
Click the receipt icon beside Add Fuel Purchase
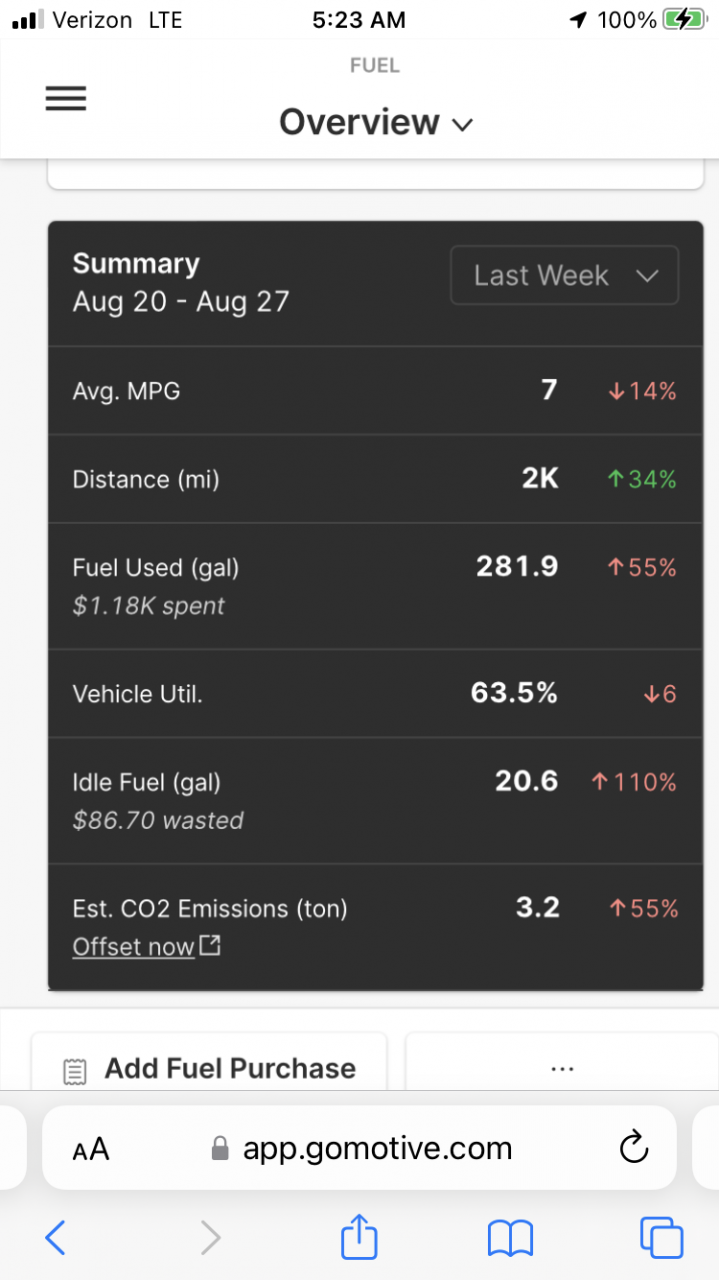(x=74, y=1071)
